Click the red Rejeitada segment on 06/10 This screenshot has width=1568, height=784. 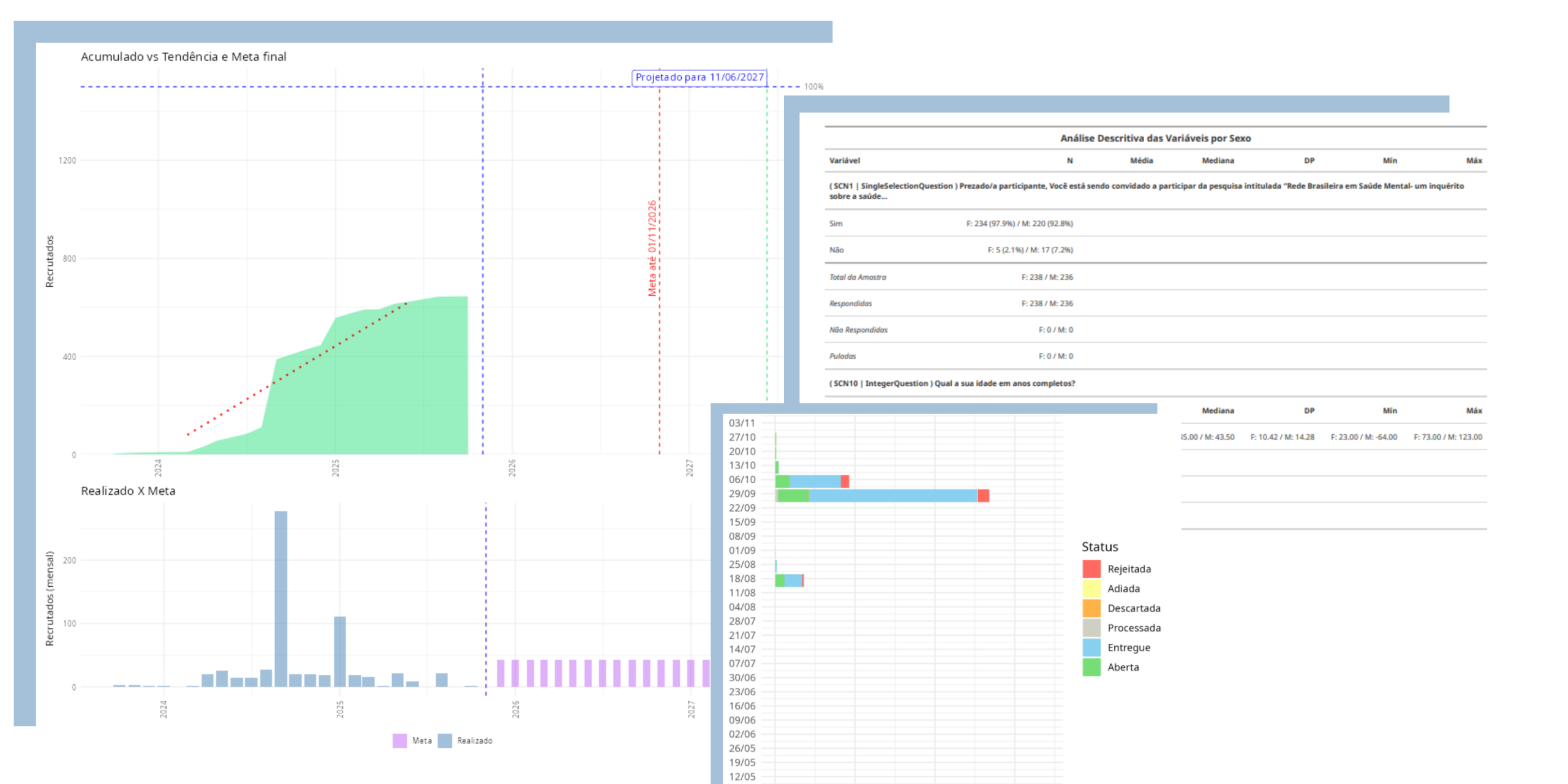[845, 481]
